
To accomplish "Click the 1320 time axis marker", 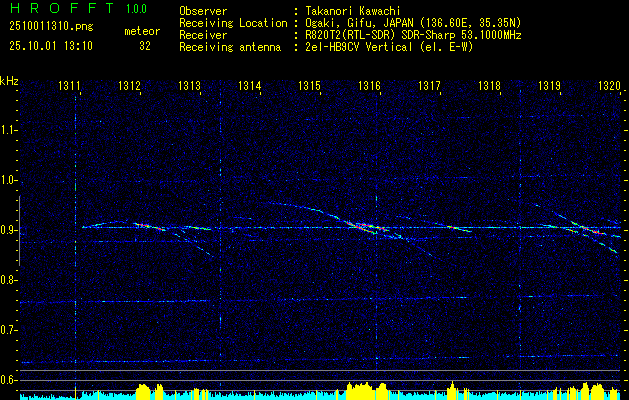I will tap(609, 85).
